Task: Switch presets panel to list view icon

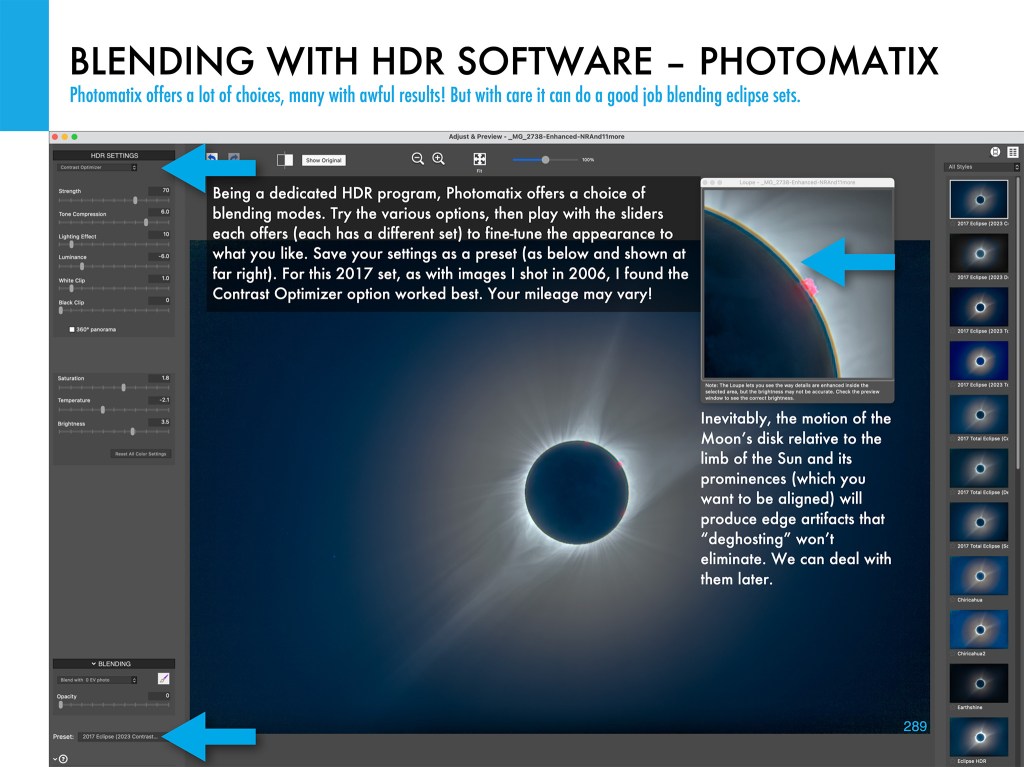Action: (x=1013, y=151)
